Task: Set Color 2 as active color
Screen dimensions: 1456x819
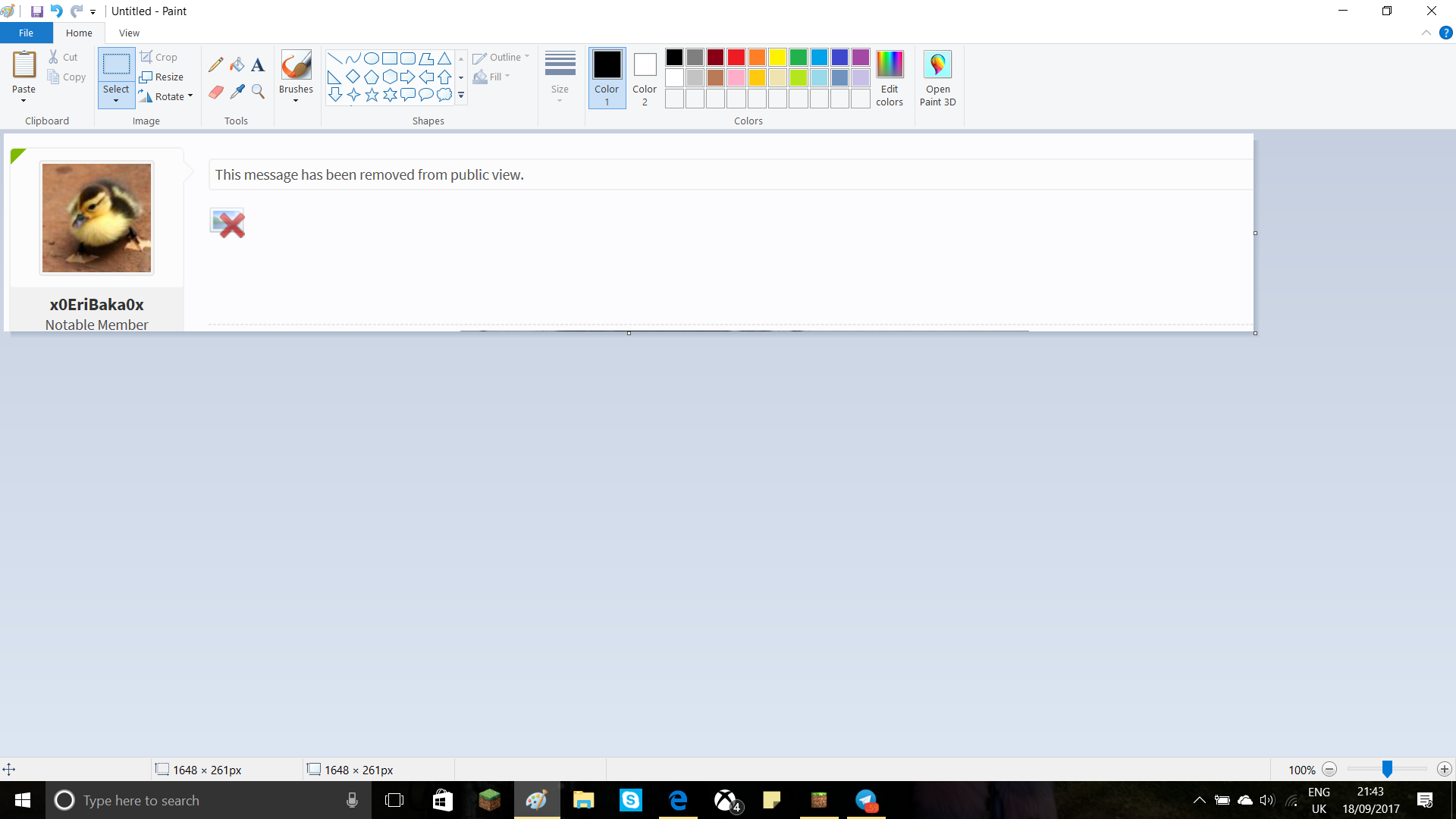Action: pyautogui.click(x=645, y=78)
